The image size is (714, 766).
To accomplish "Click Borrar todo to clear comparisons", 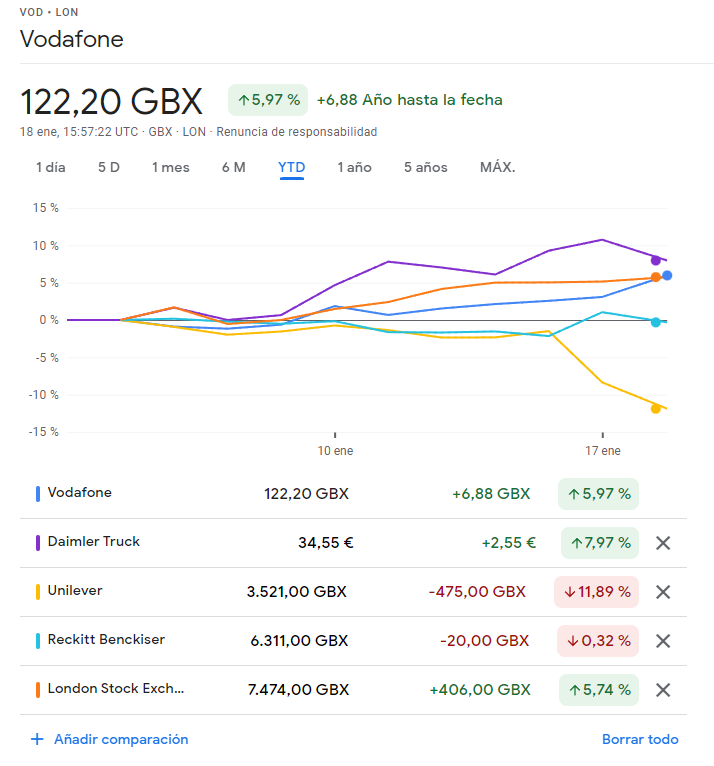I will (640, 740).
